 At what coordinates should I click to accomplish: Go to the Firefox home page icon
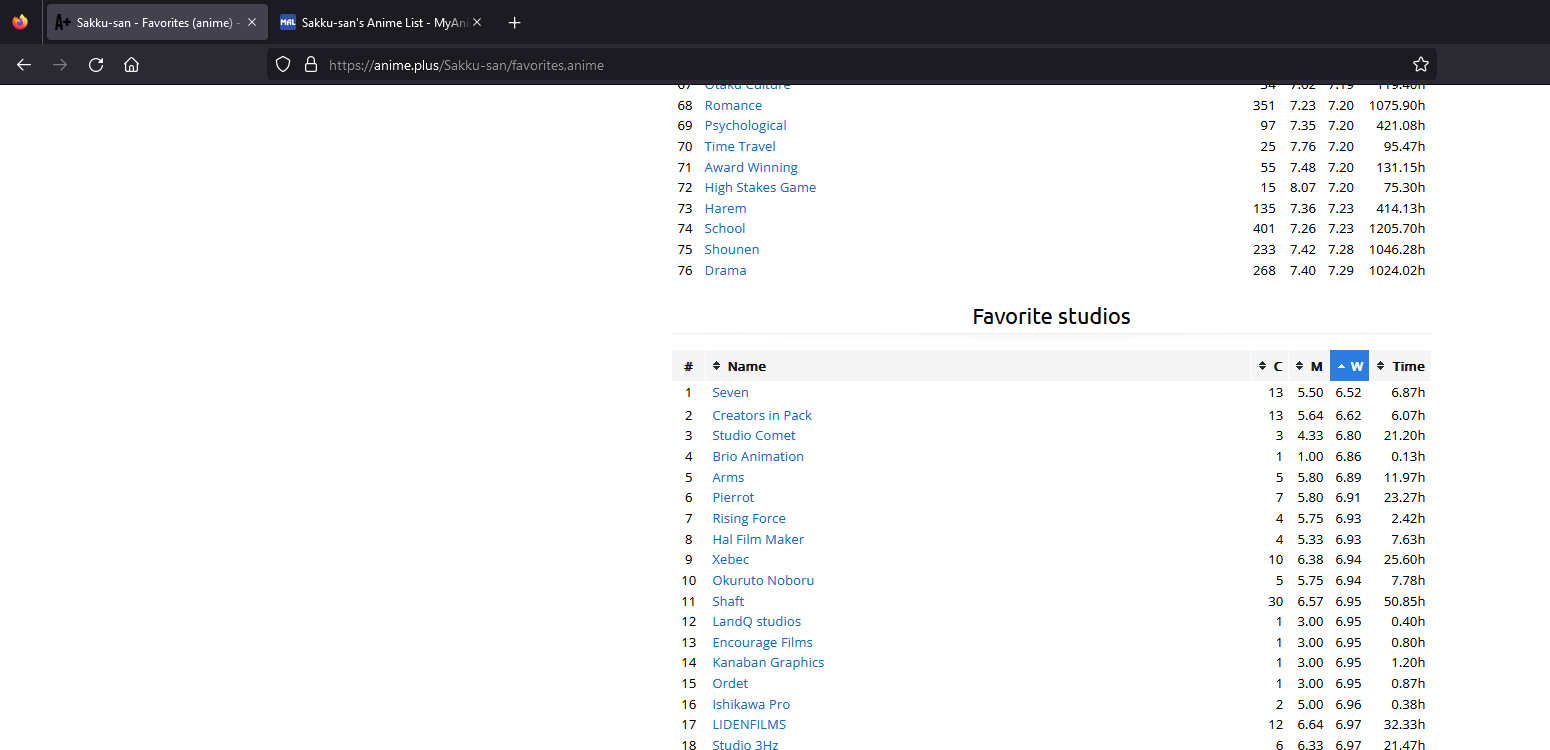tap(131, 65)
